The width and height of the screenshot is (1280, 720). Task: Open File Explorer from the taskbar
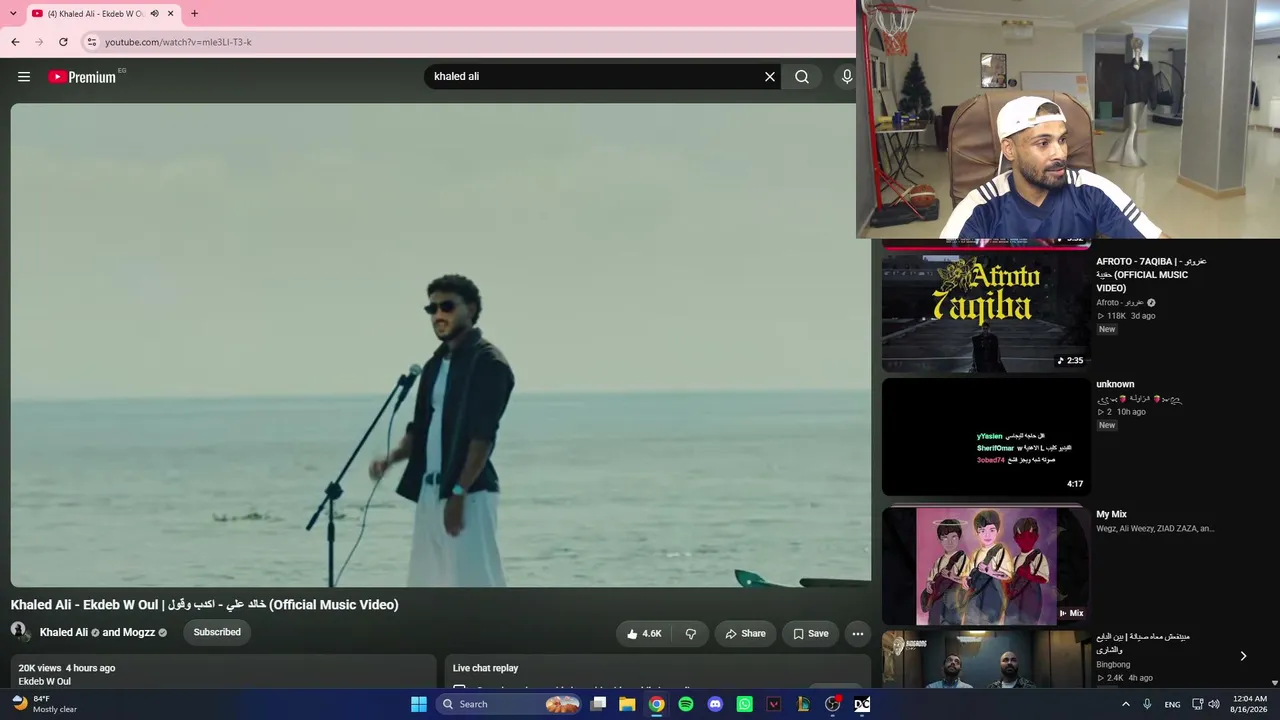(627, 704)
